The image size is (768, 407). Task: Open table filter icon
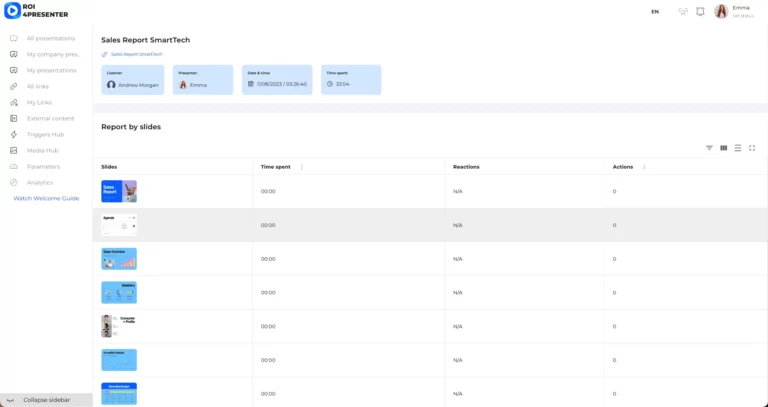tap(709, 148)
